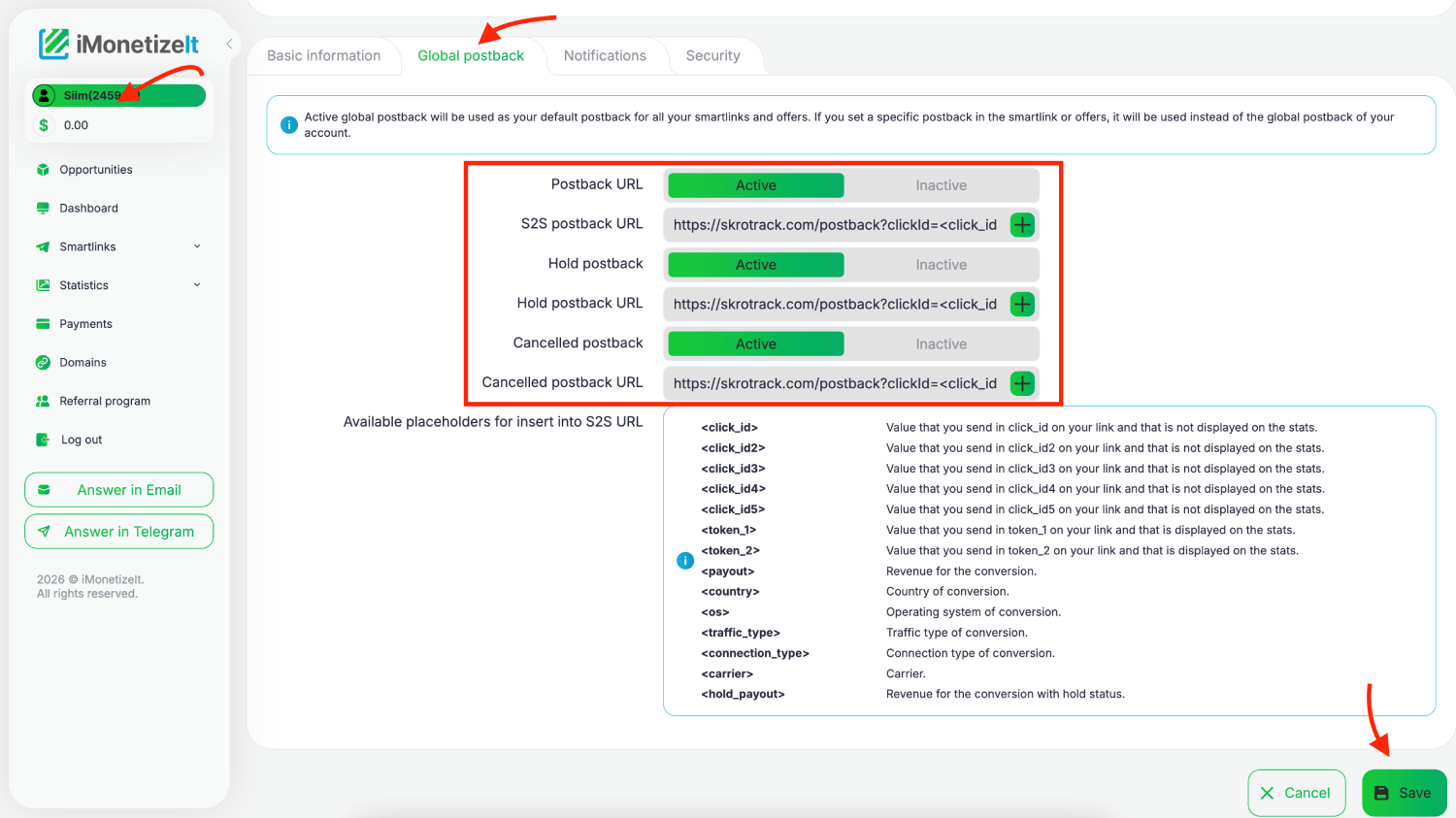Click the plus icon beside S2S postback URL

pyautogui.click(x=1022, y=225)
